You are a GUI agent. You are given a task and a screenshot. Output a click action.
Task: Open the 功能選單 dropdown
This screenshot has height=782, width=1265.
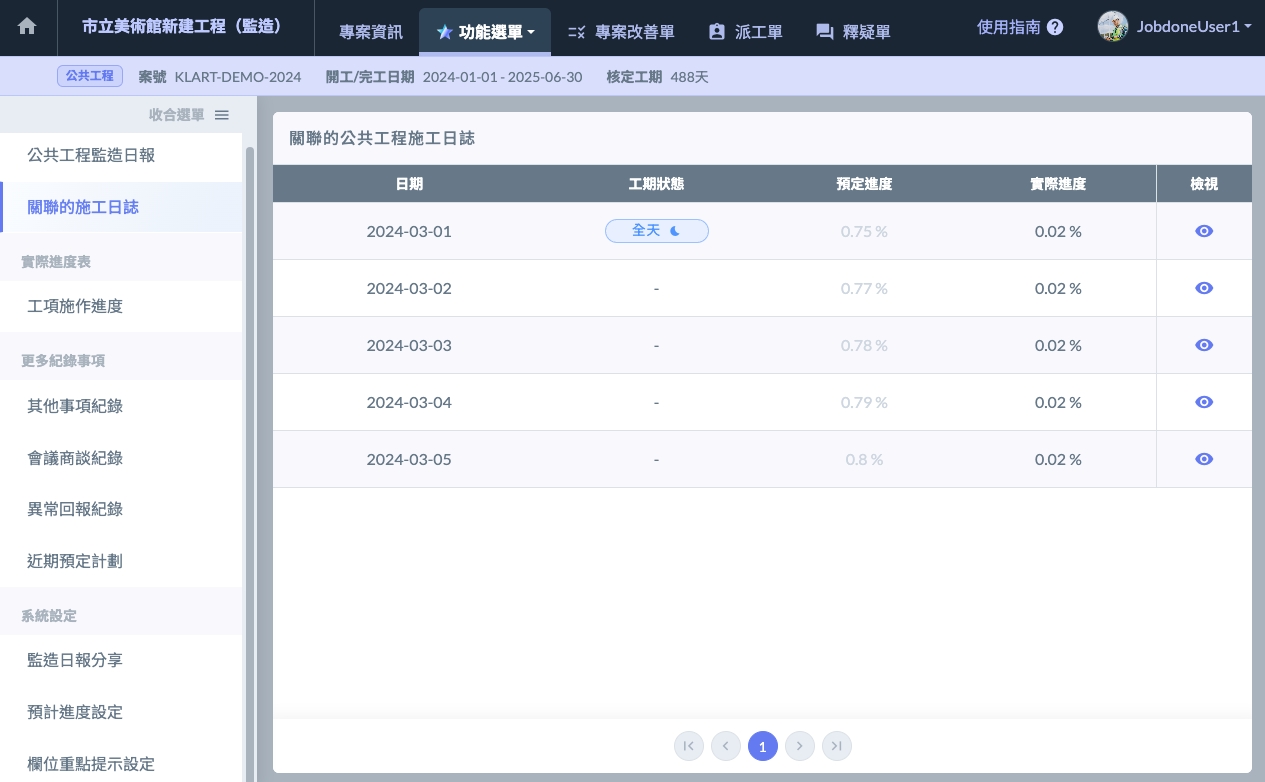pos(485,32)
